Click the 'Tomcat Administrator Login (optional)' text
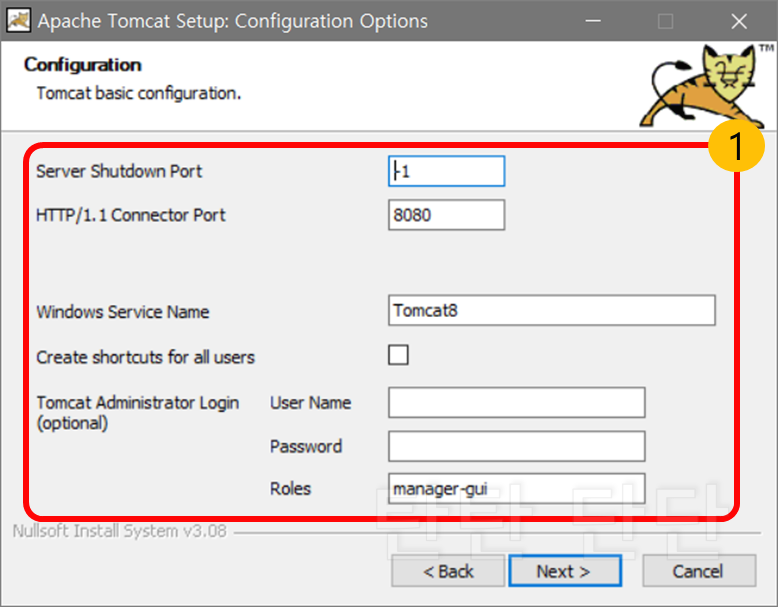This screenshot has height=607, width=778. point(137,413)
